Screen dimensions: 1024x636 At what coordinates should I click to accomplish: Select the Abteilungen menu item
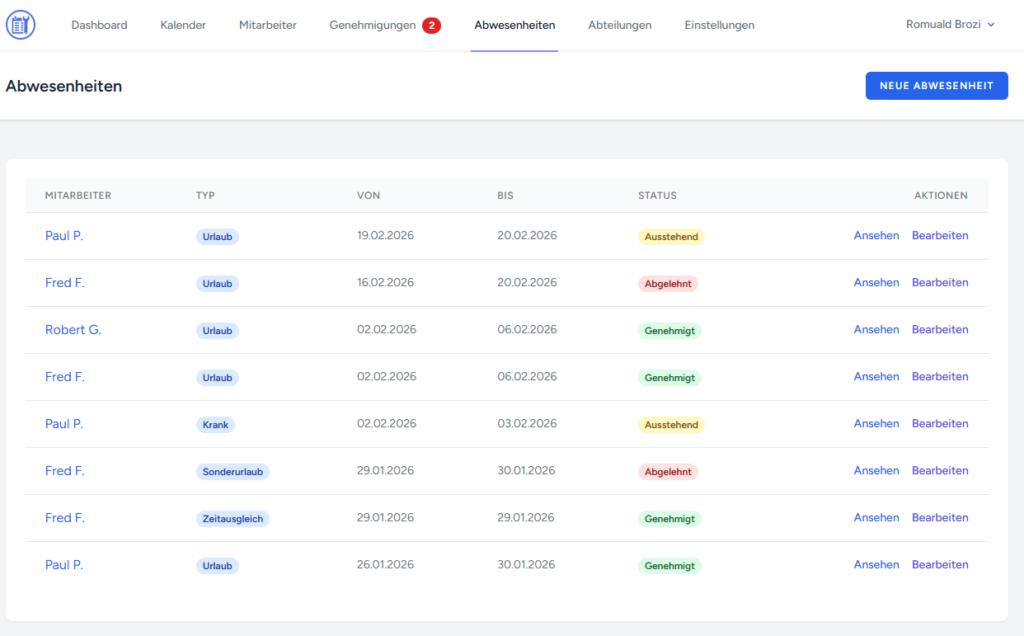click(619, 25)
